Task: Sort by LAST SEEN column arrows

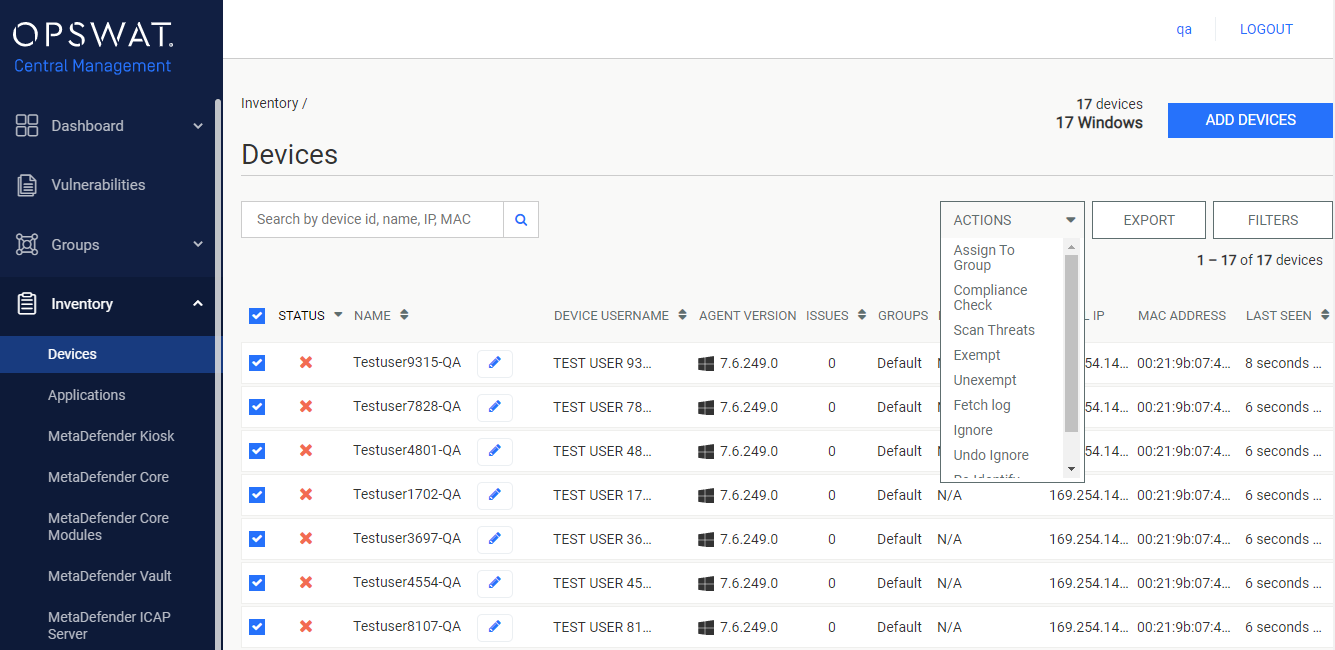Action: (1325, 315)
